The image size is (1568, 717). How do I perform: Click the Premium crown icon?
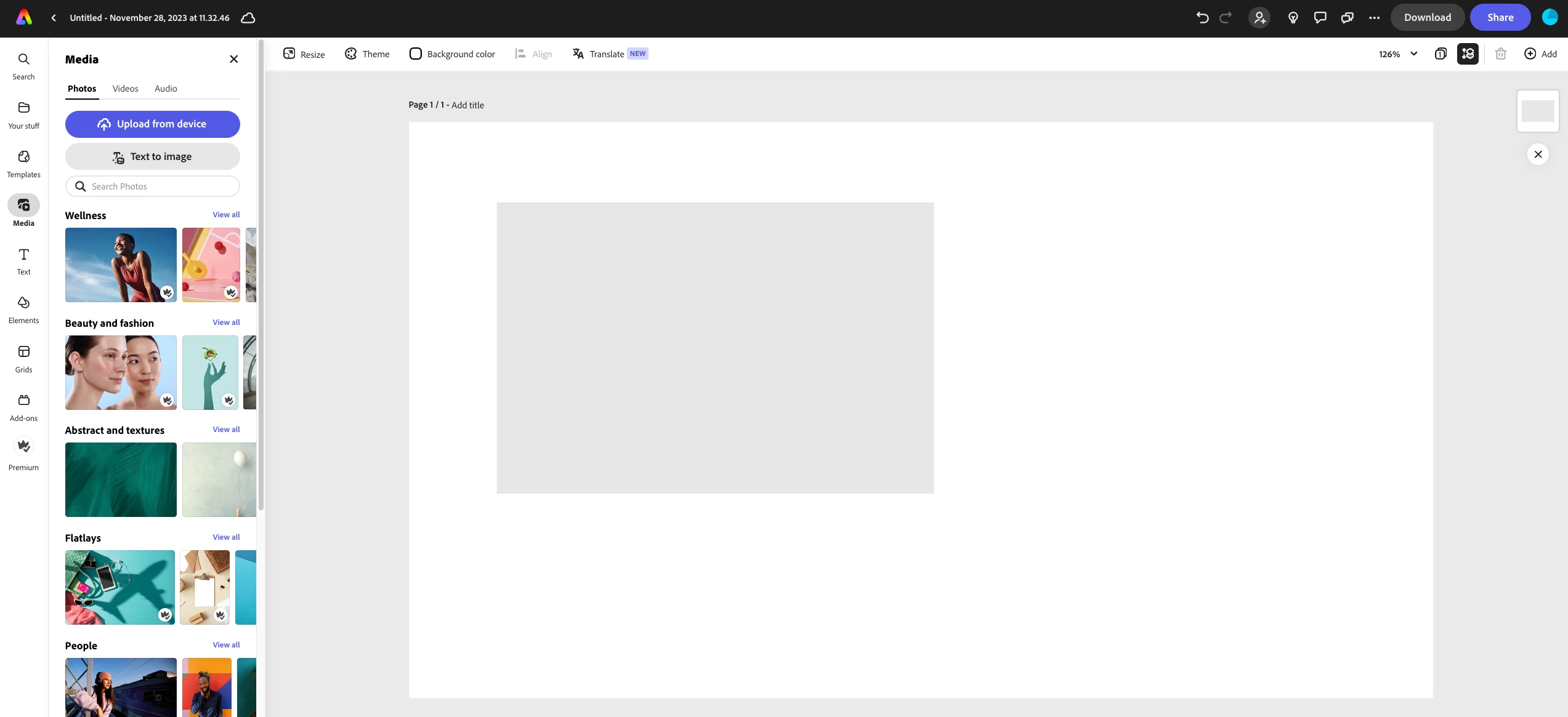coord(23,446)
